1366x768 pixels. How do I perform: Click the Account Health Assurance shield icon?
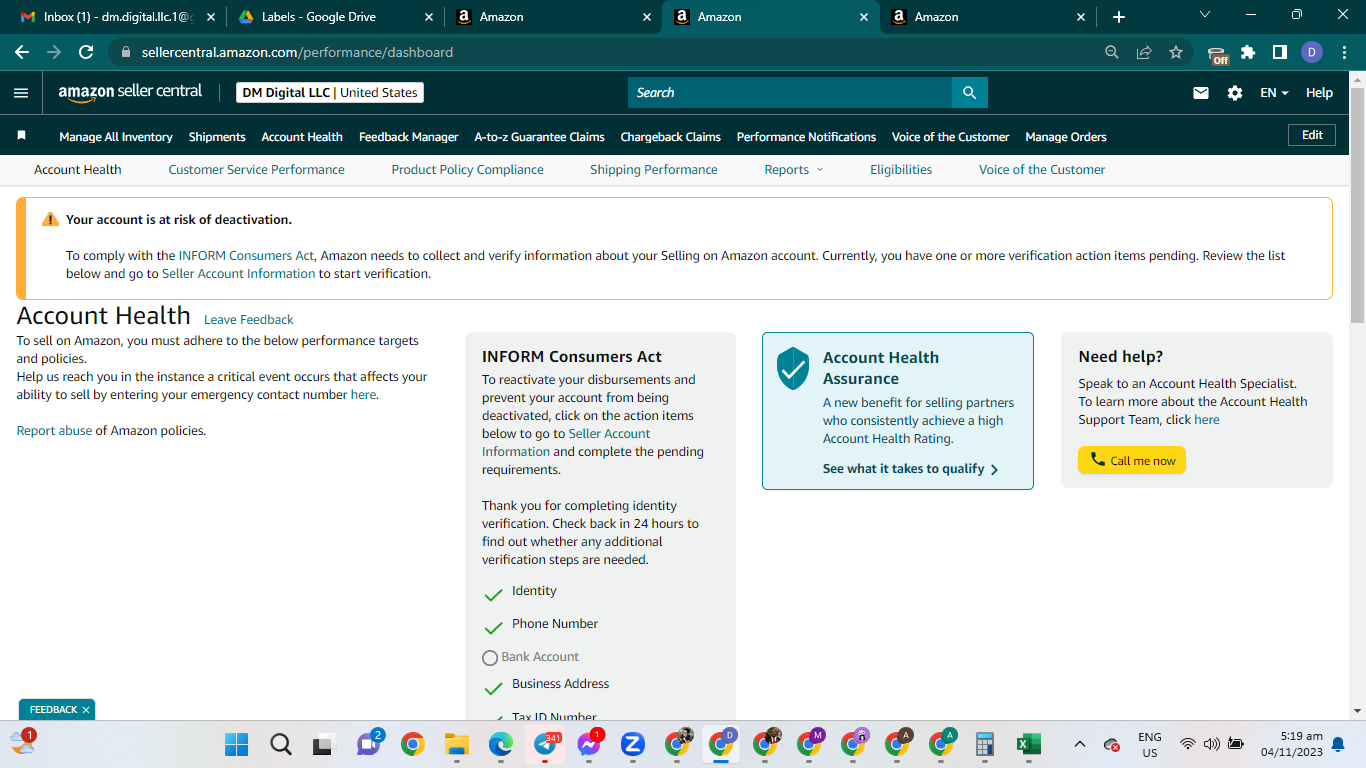pyautogui.click(x=793, y=369)
